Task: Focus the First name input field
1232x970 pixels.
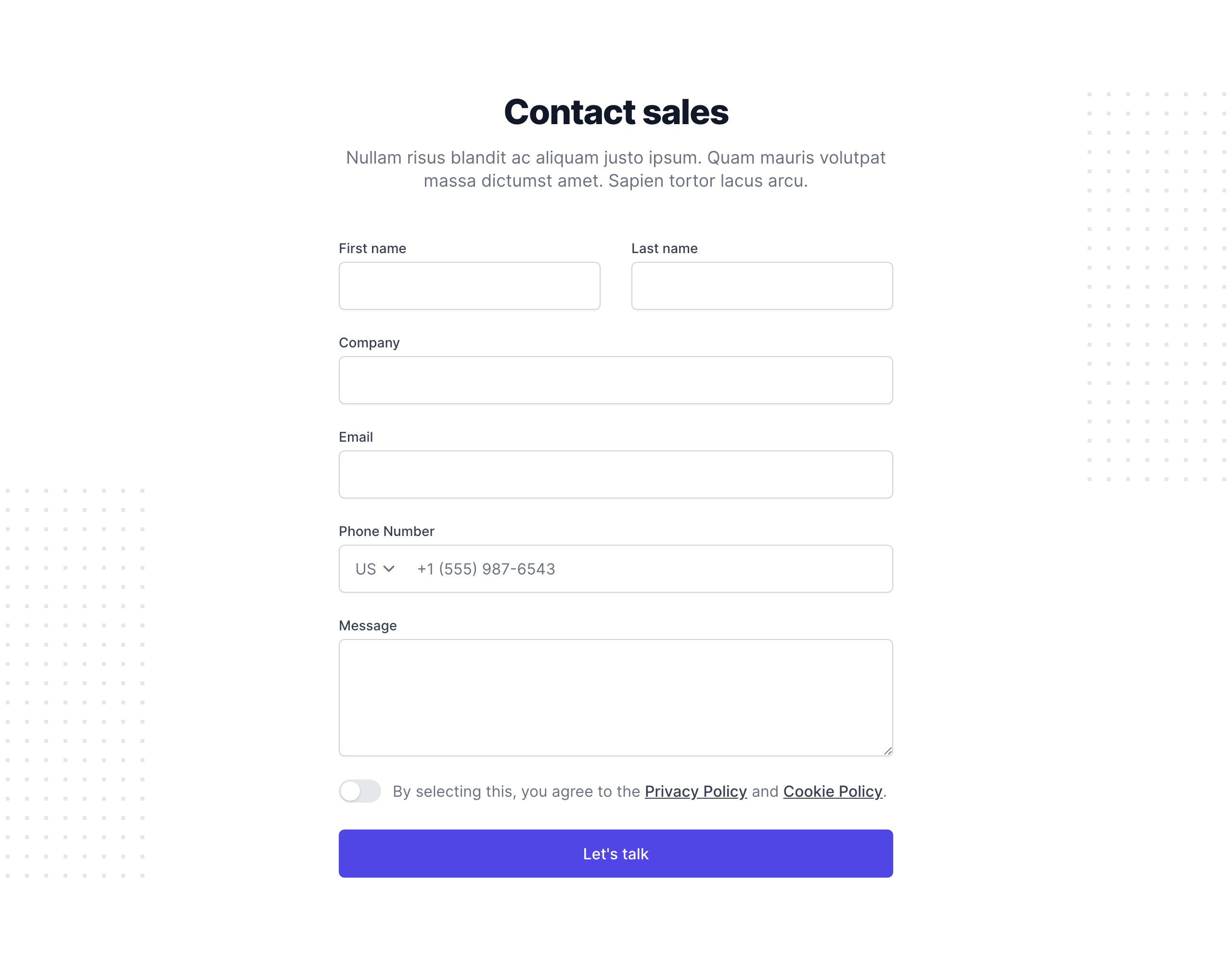Action: pos(469,286)
